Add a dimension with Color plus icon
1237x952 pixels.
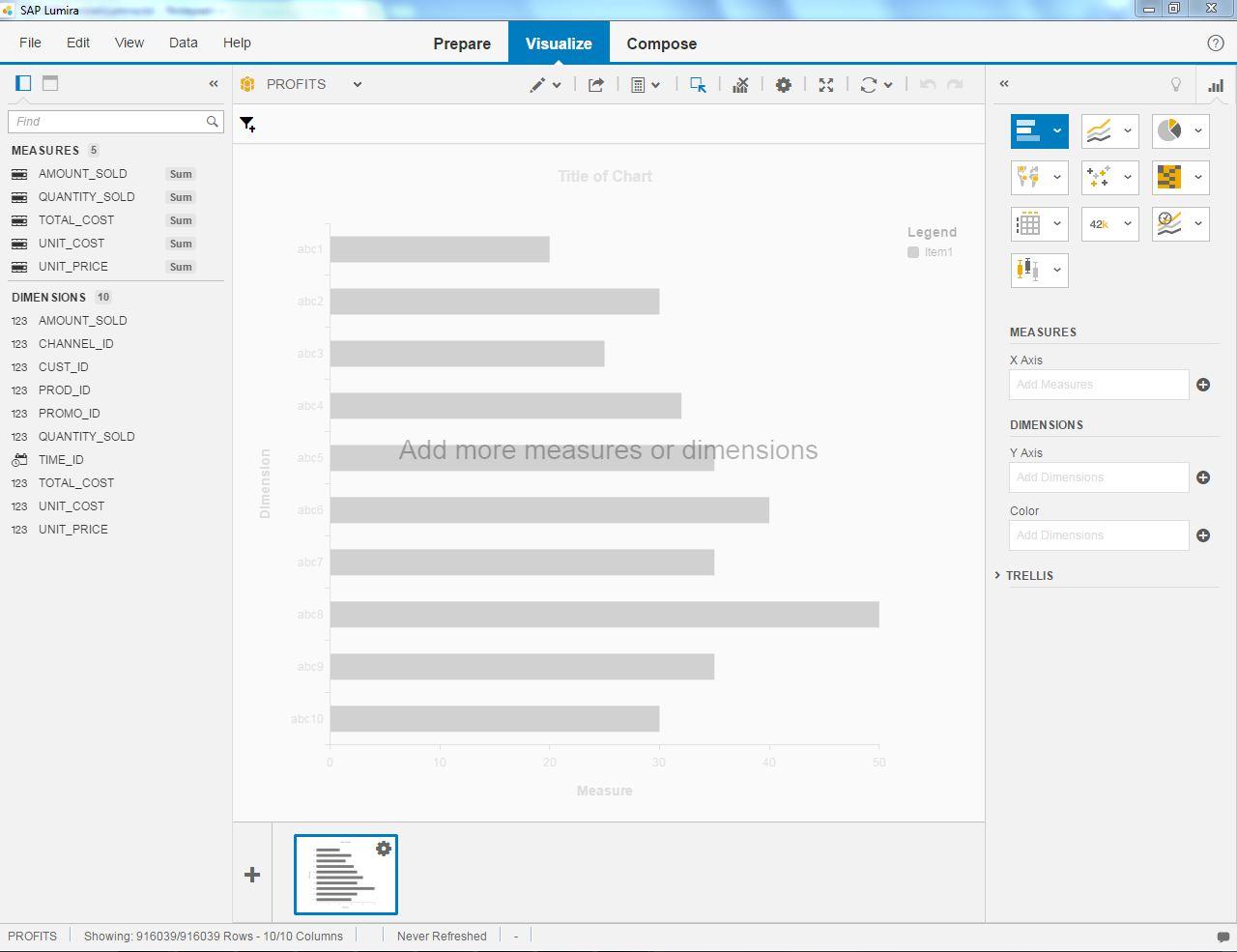[x=1203, y=535]
